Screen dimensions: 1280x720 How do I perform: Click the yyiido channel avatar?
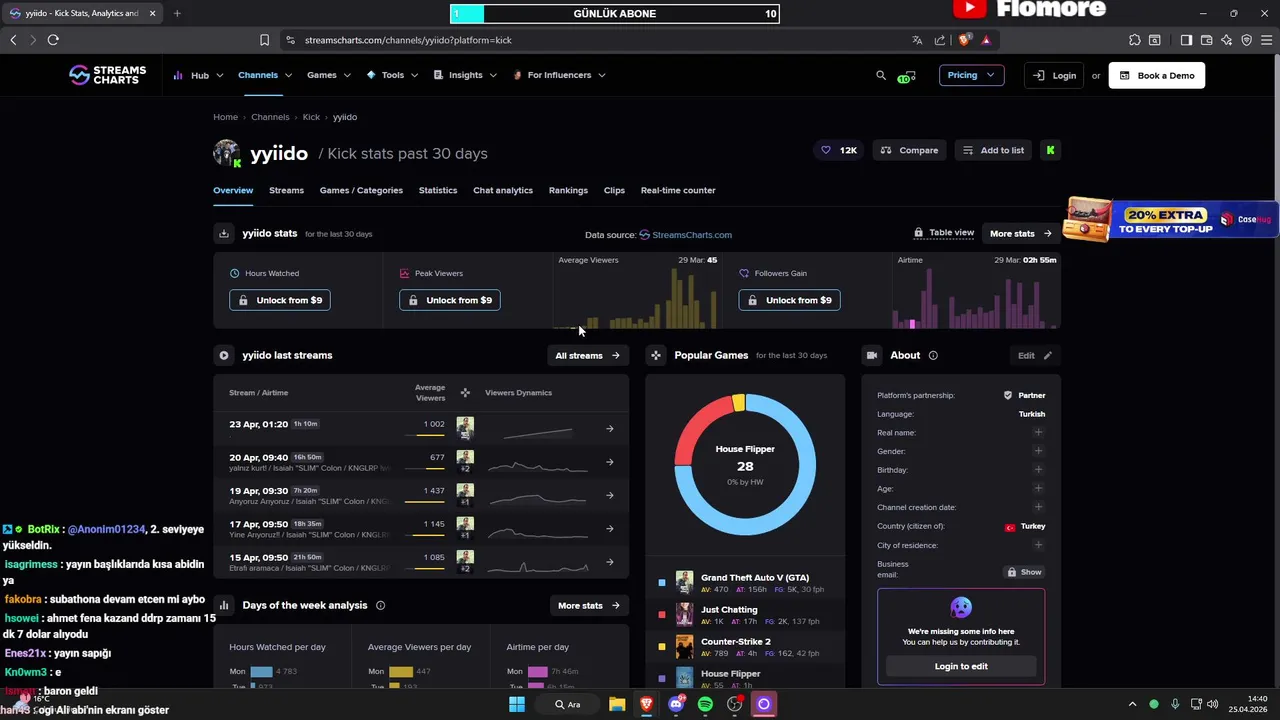point(227,153)
